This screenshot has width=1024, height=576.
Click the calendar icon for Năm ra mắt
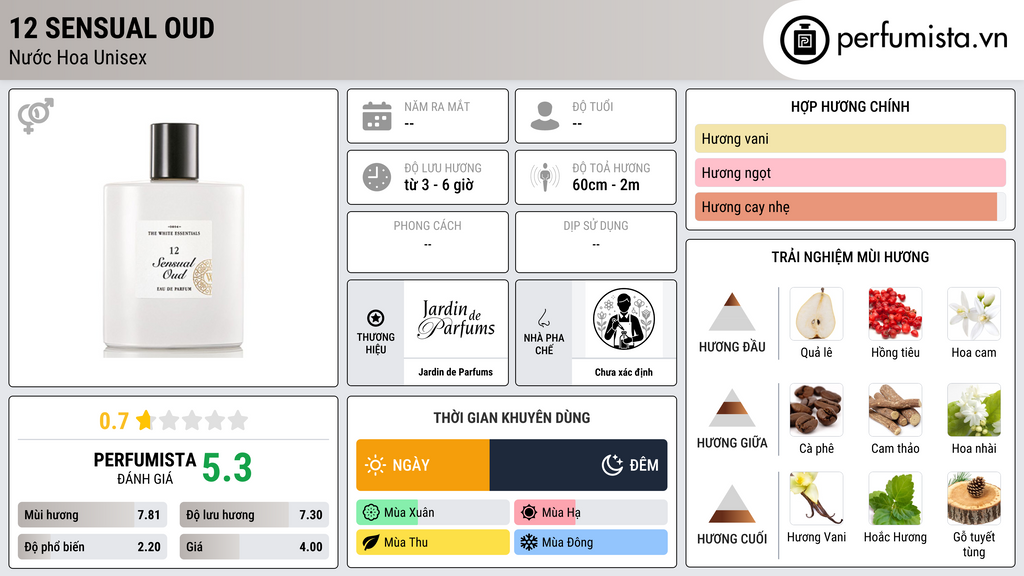click(377, 116)
